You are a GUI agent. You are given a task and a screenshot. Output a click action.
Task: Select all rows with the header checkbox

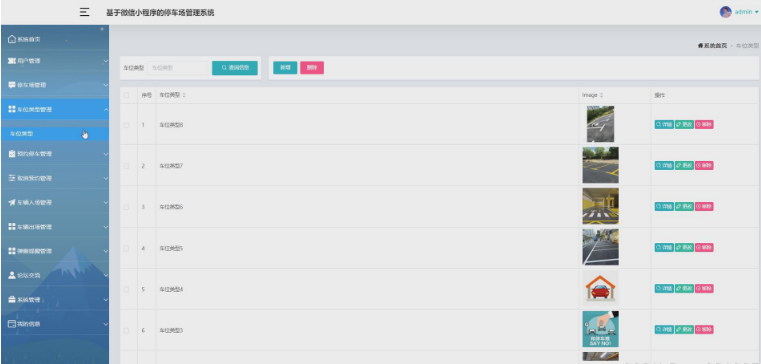click(x=126, y=95)
